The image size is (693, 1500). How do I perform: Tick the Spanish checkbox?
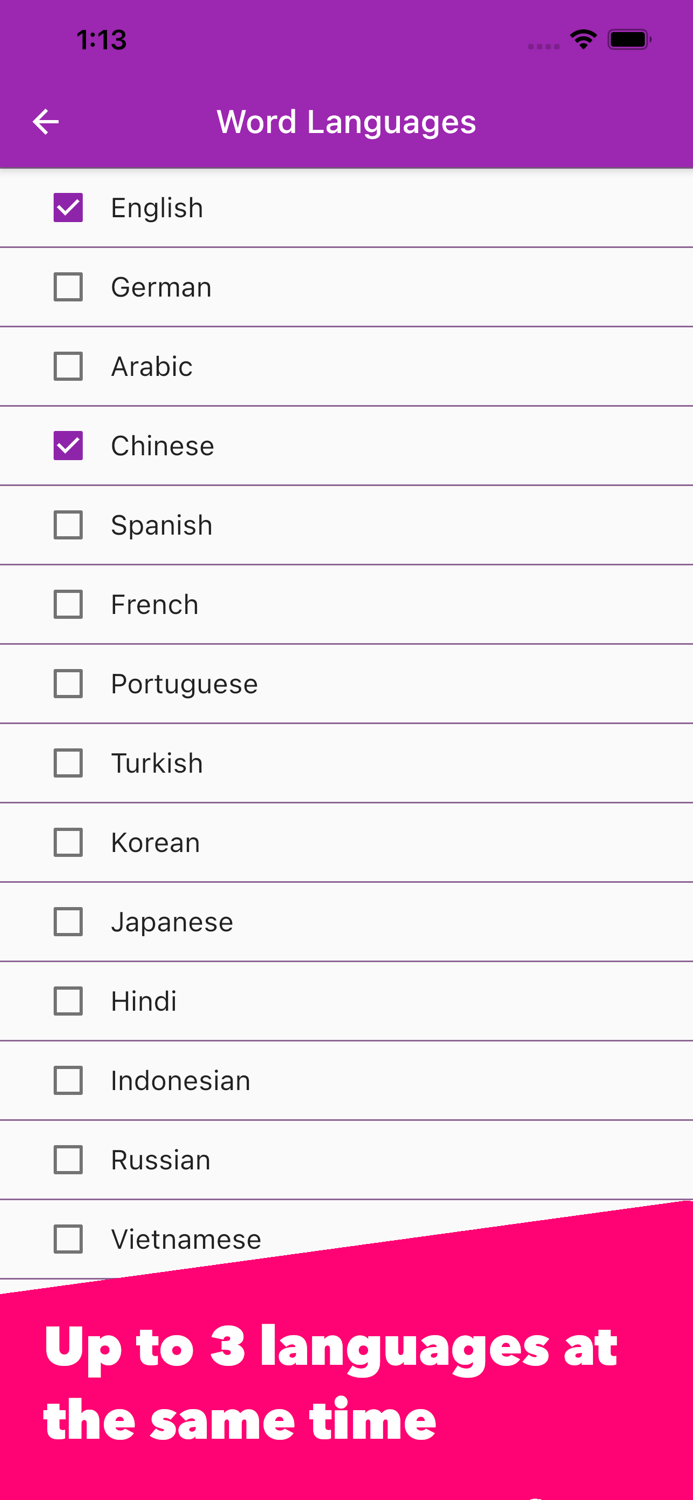coord(68,525)
